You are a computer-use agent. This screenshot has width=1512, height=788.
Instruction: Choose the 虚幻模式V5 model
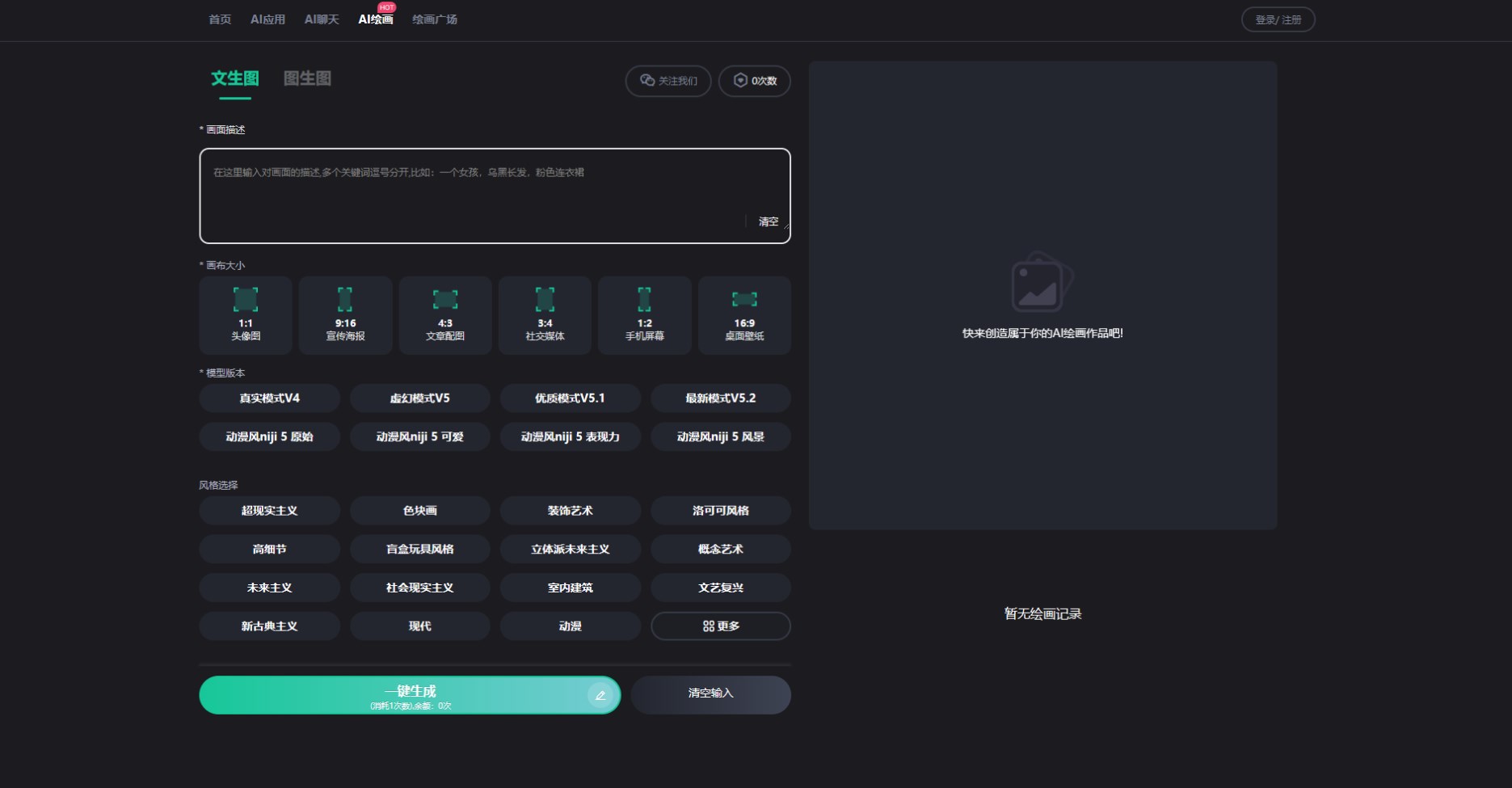pos(419,398)
